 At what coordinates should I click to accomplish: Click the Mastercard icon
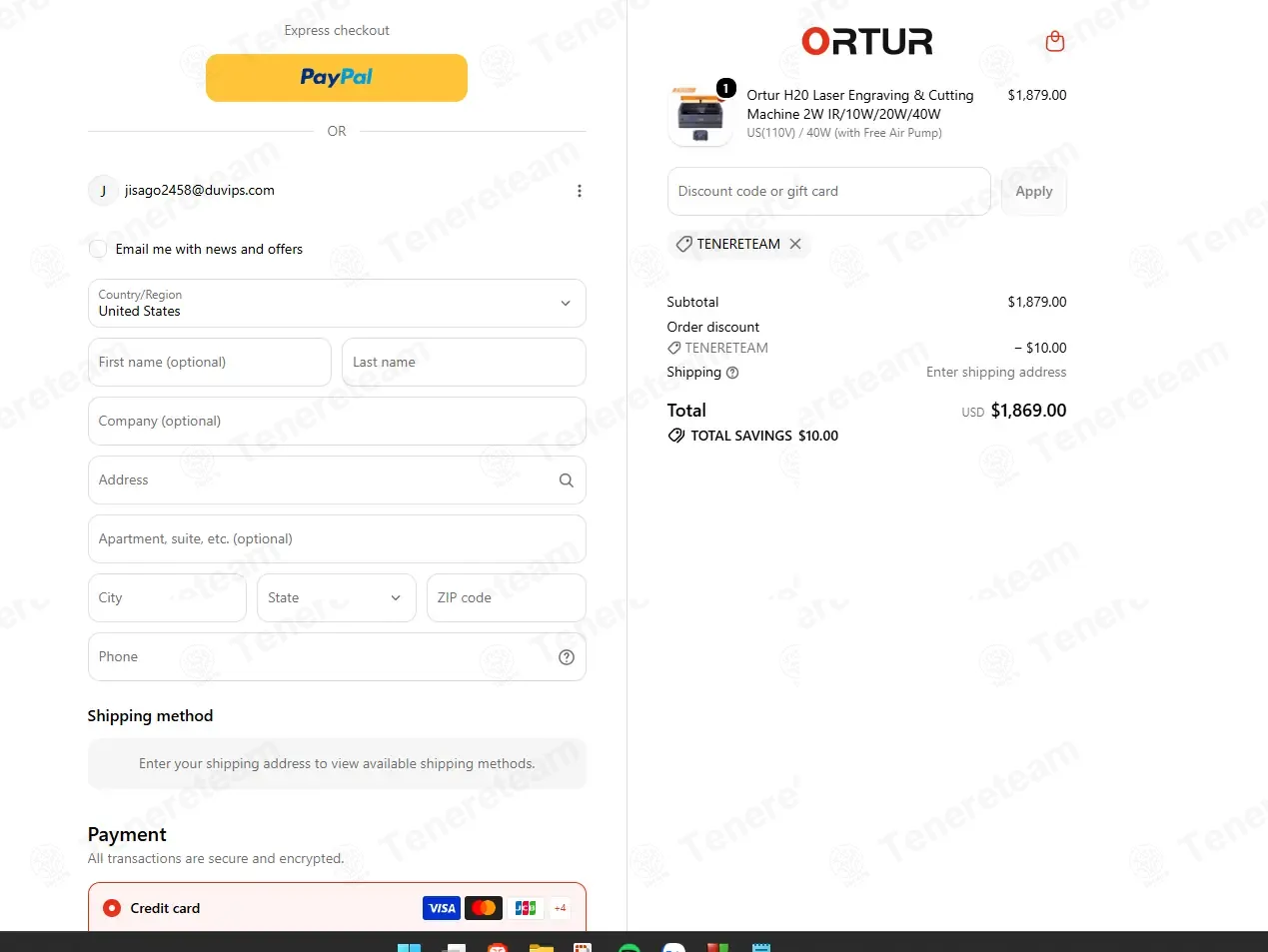pos(484,908)
